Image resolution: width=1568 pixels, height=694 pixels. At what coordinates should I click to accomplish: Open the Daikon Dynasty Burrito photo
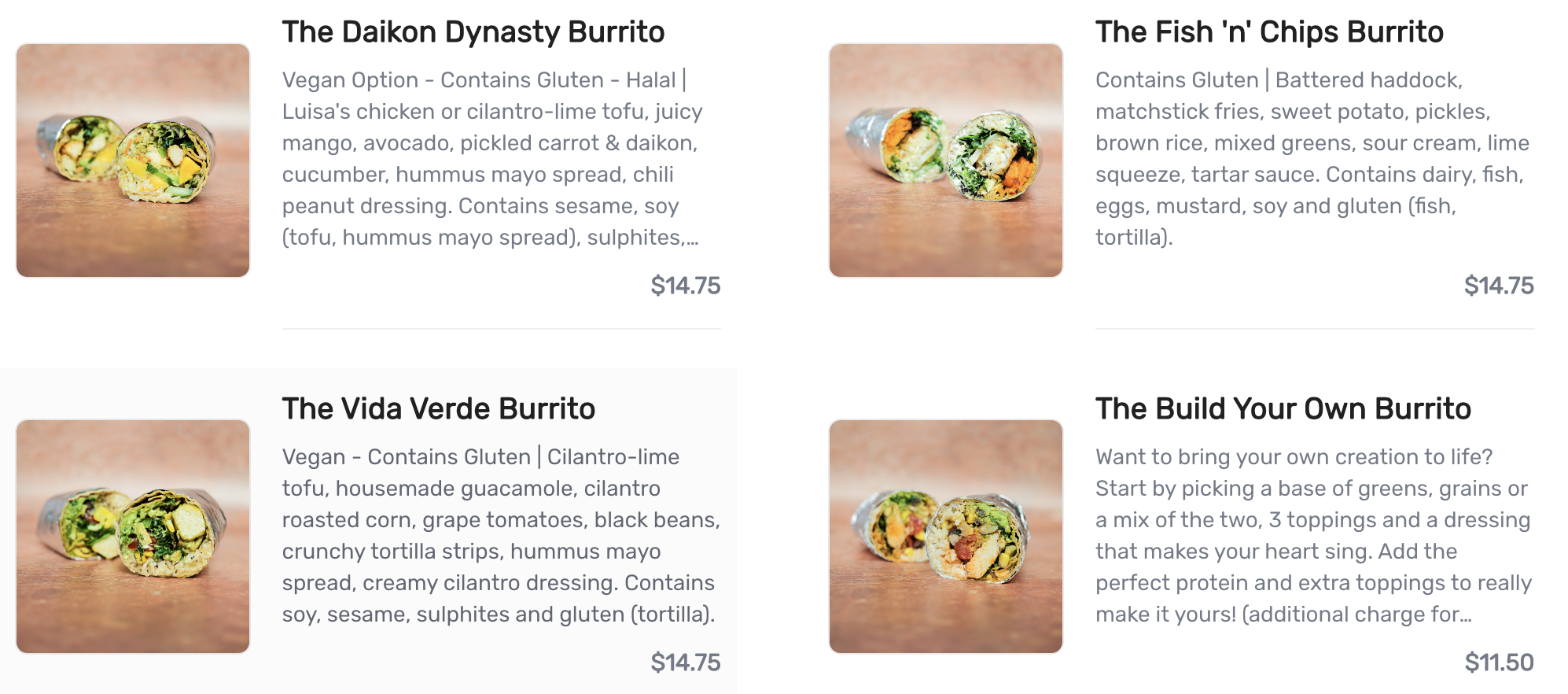pos(133,161)
